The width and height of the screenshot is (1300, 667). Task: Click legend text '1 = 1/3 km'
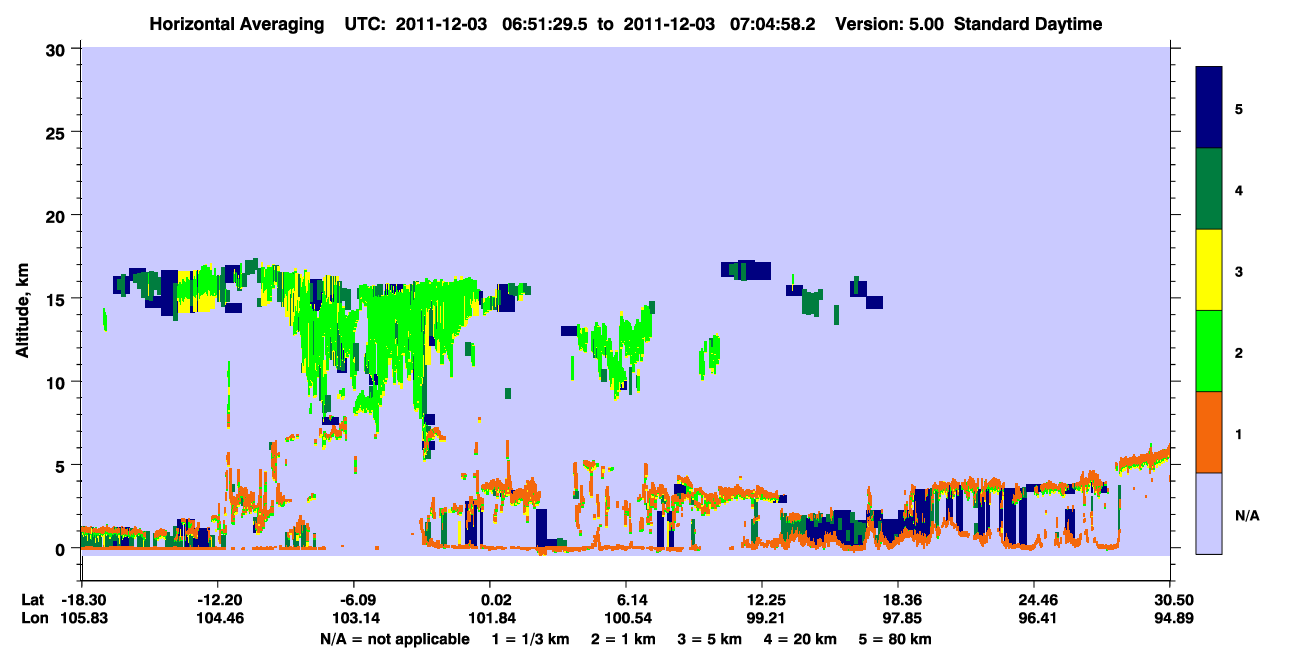(x=531, y=639)
